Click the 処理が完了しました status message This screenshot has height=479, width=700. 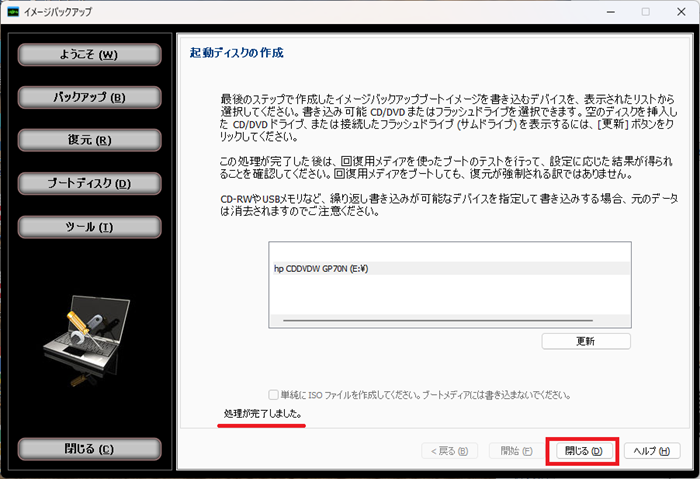click(262, 413)
